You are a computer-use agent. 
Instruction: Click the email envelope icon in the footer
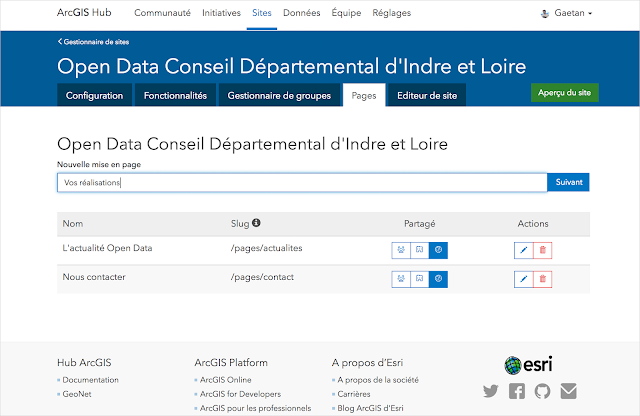tap(568, 391)
